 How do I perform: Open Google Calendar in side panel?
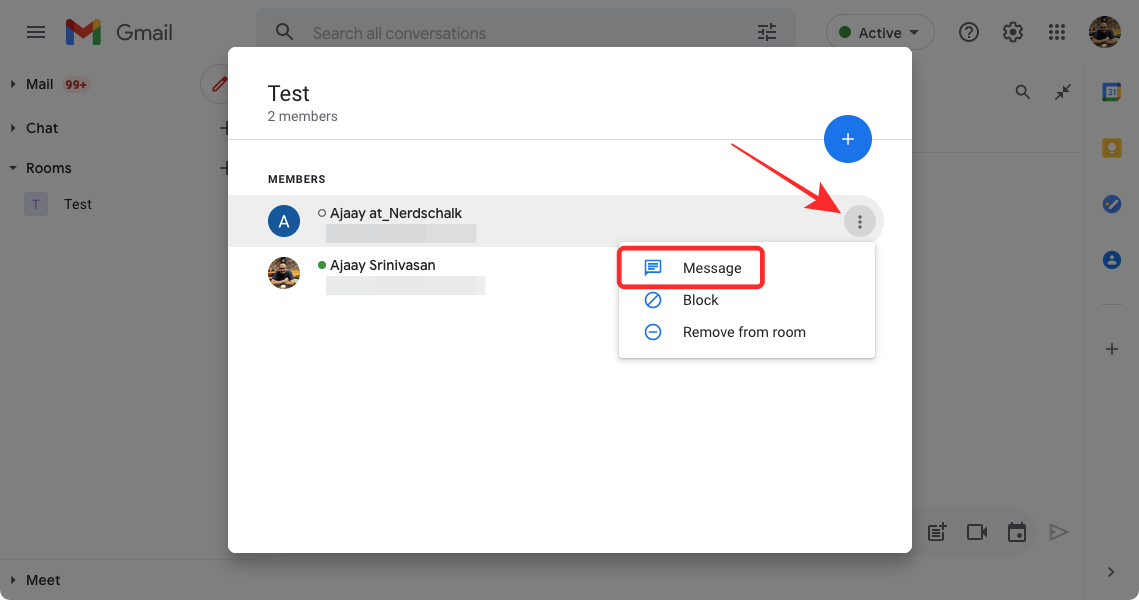tap(1111, 92)
